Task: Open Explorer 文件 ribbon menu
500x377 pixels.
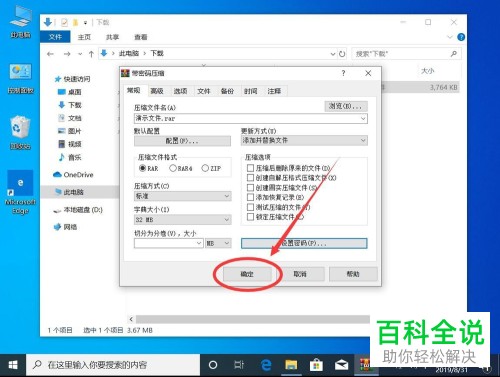Action: pyautogui.click(x=55, y=37)
